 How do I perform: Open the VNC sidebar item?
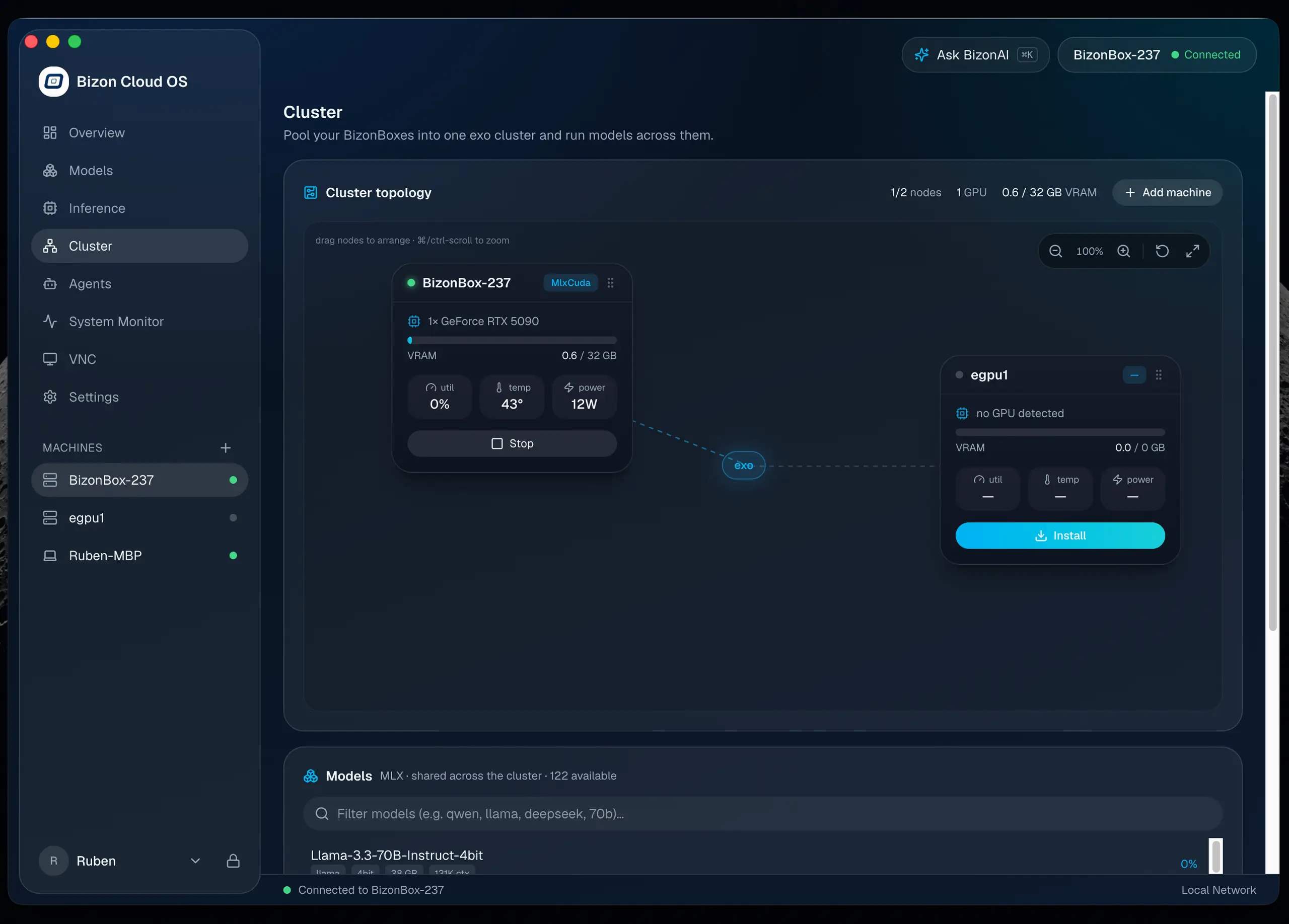(139, 359)
